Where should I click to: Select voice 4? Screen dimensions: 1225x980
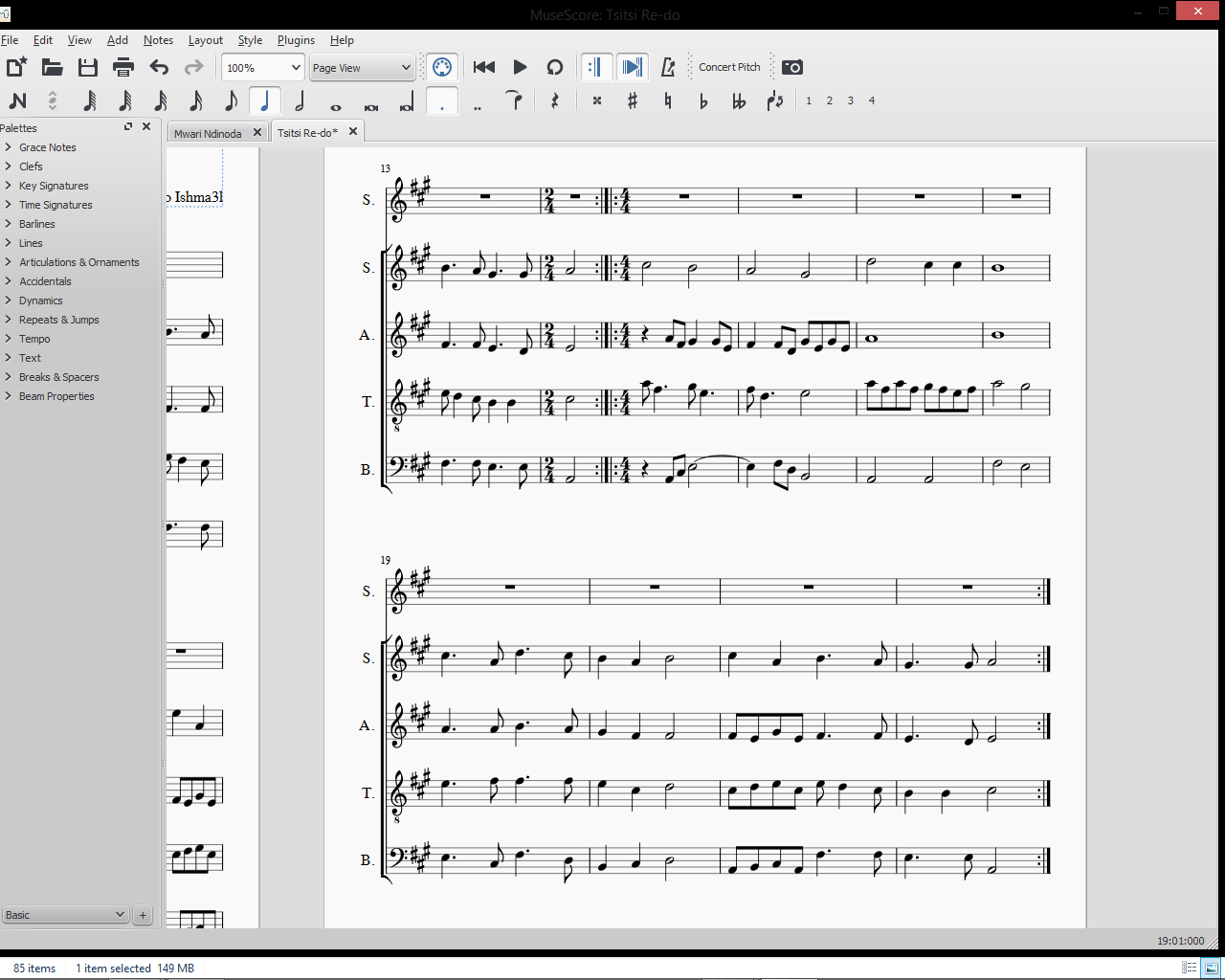872,100
